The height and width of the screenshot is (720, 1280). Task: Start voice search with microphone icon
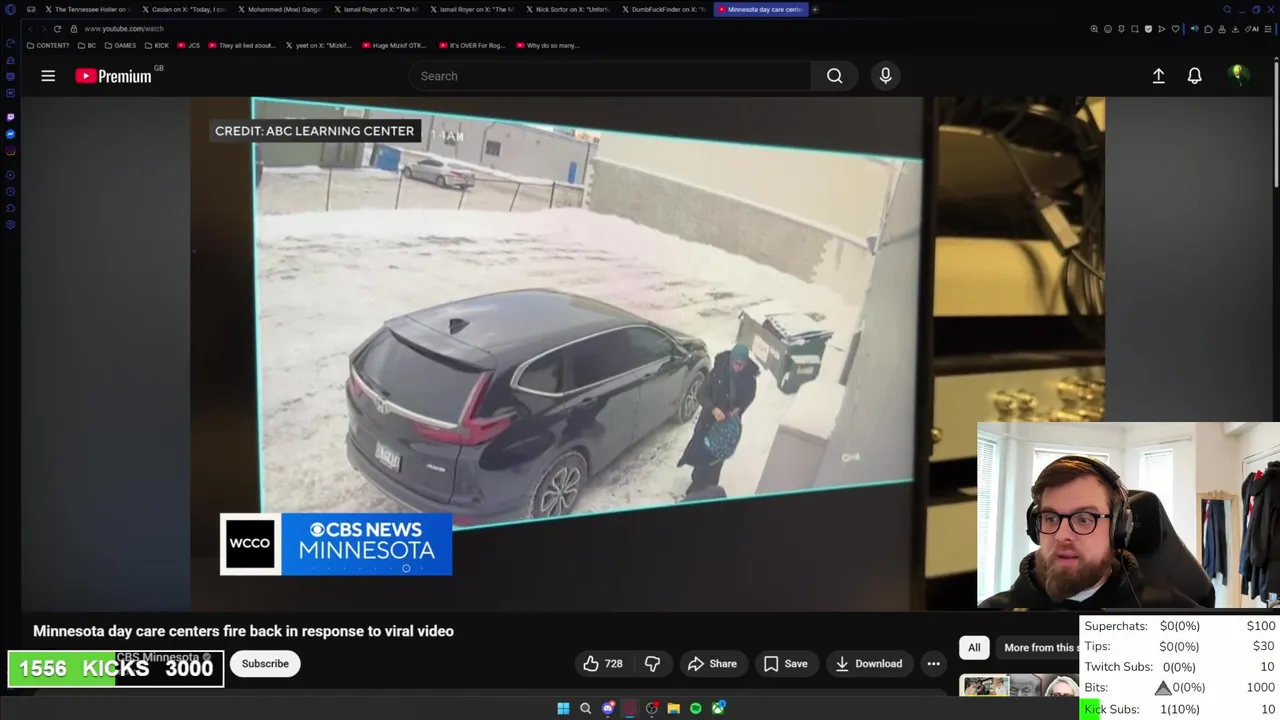(885, 76)
